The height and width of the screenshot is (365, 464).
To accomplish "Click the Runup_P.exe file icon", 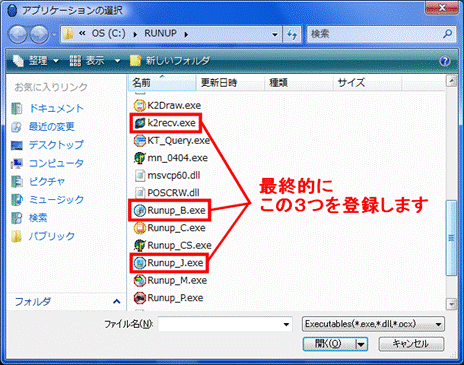I will click(140, 298).
